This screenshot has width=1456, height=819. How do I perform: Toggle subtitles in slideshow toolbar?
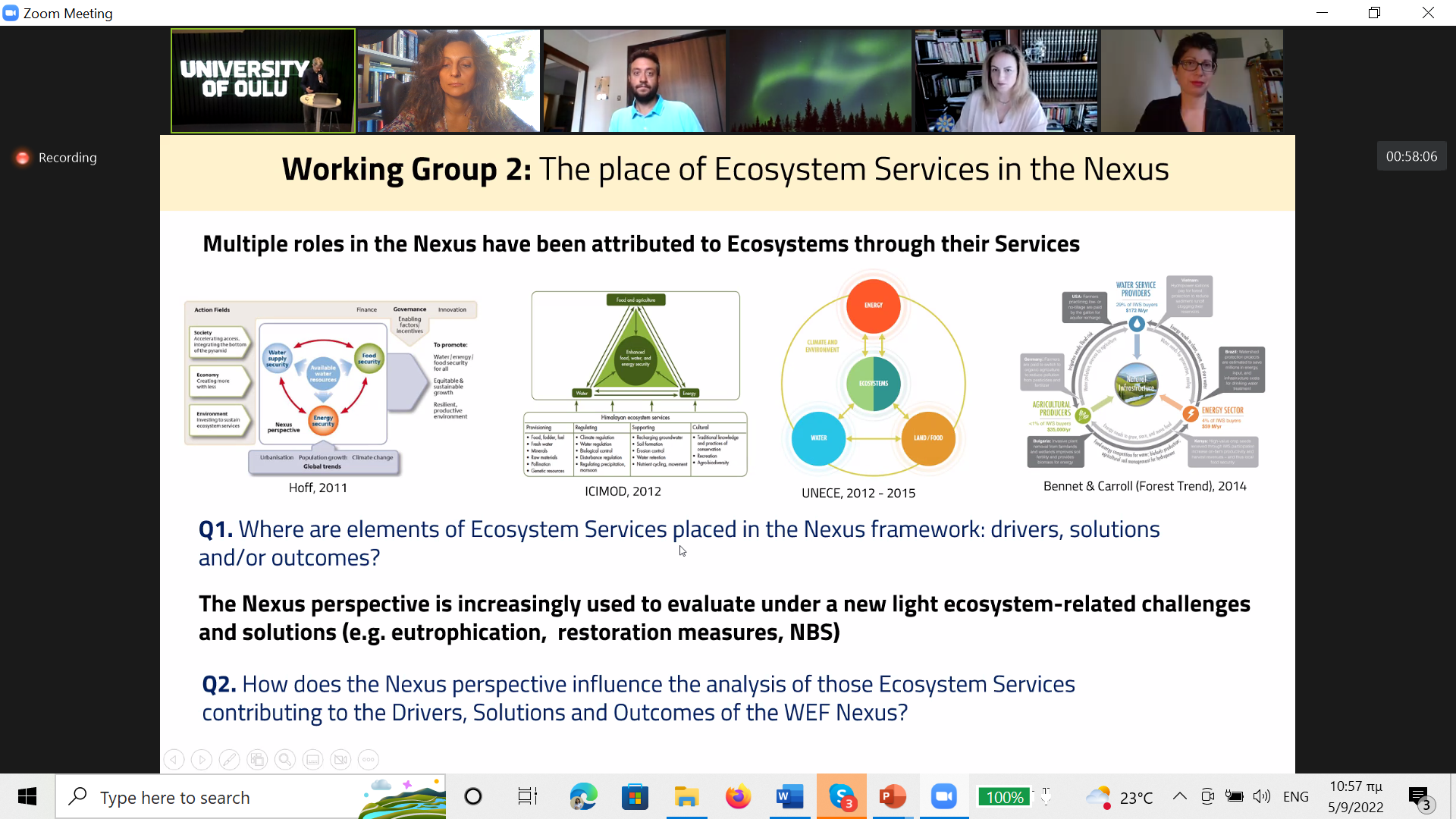pos(312,759)
